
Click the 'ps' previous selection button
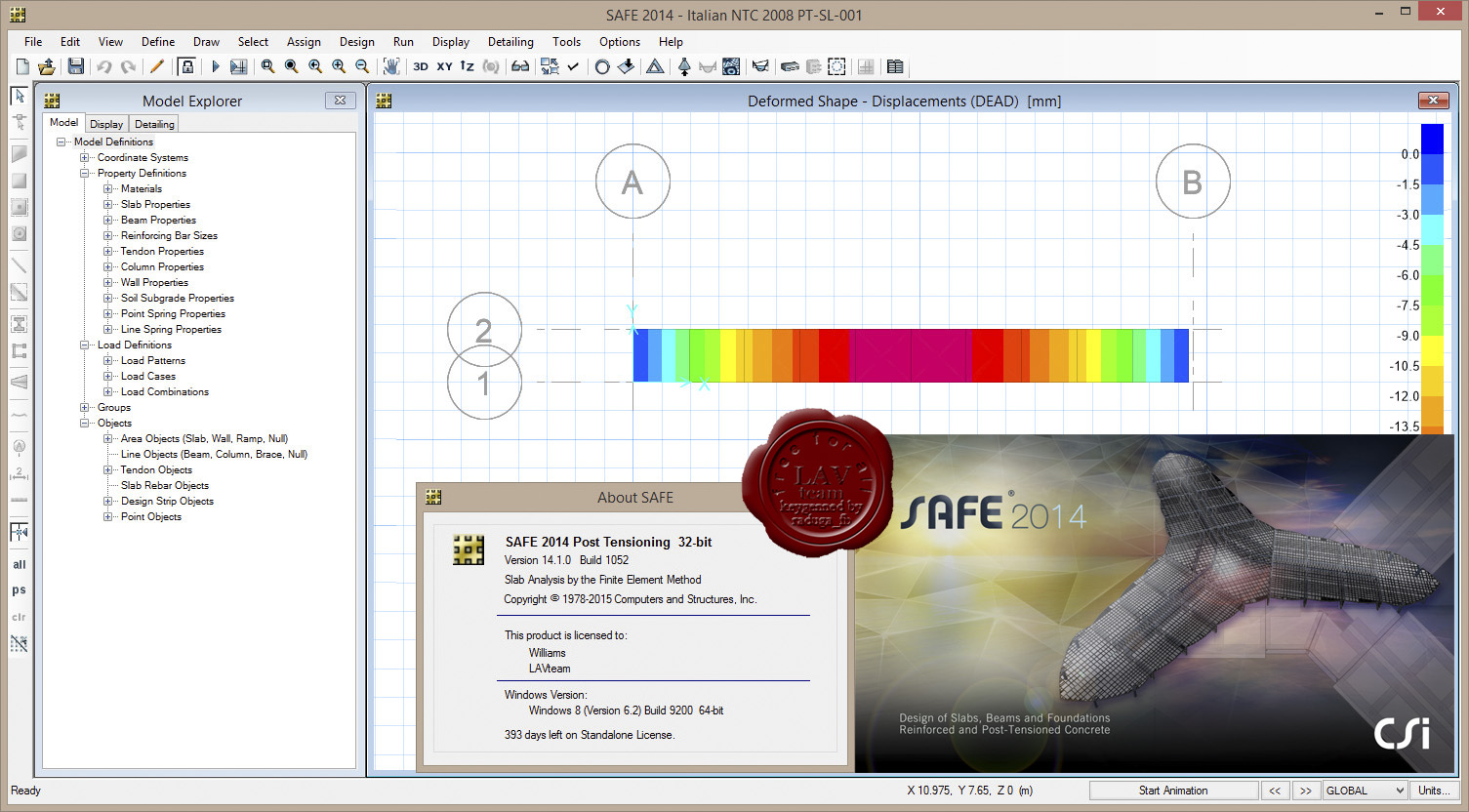[x=19, y=590]
